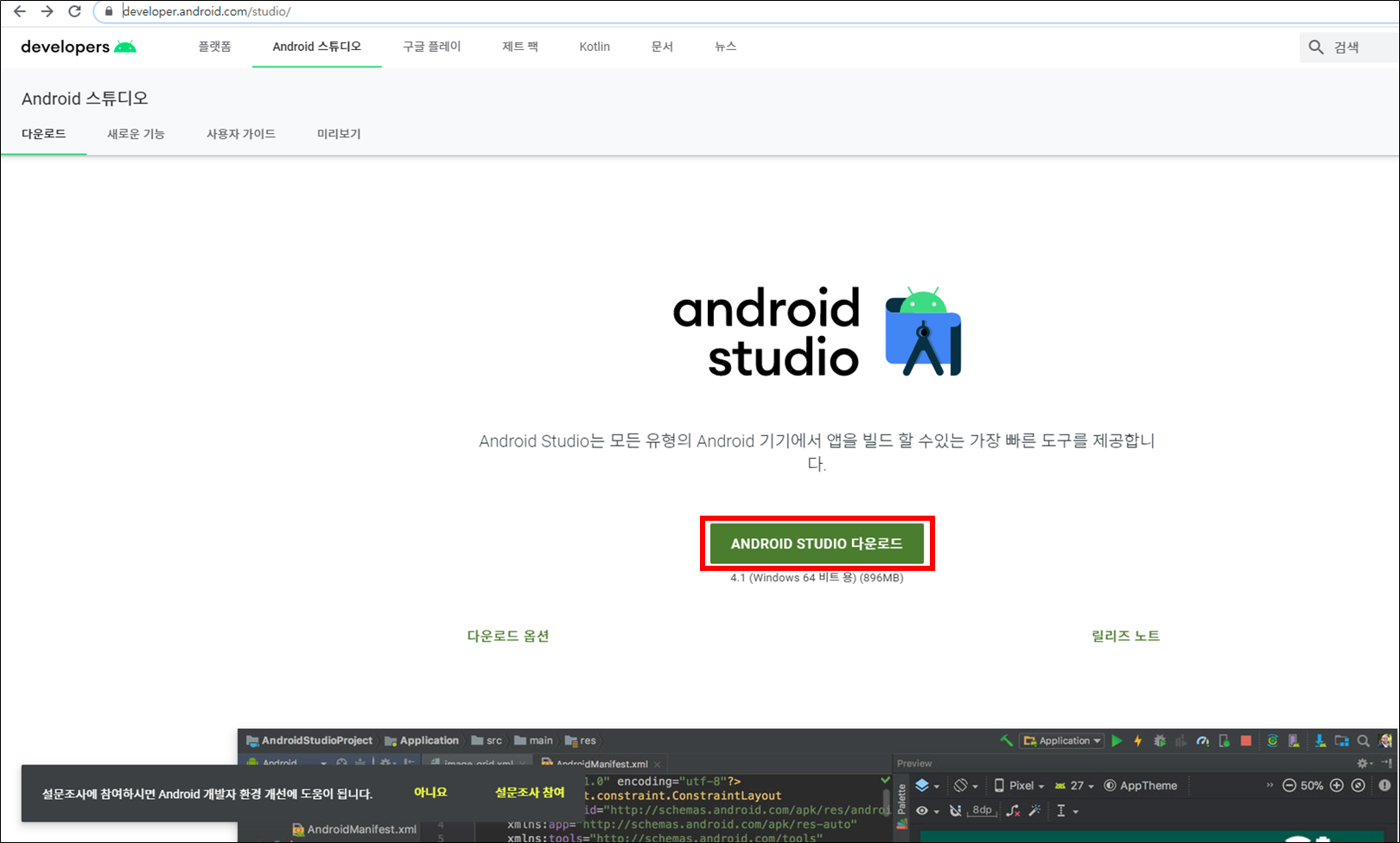
Task: Open the API 27 version dropdown
Action: (1074, 786)
